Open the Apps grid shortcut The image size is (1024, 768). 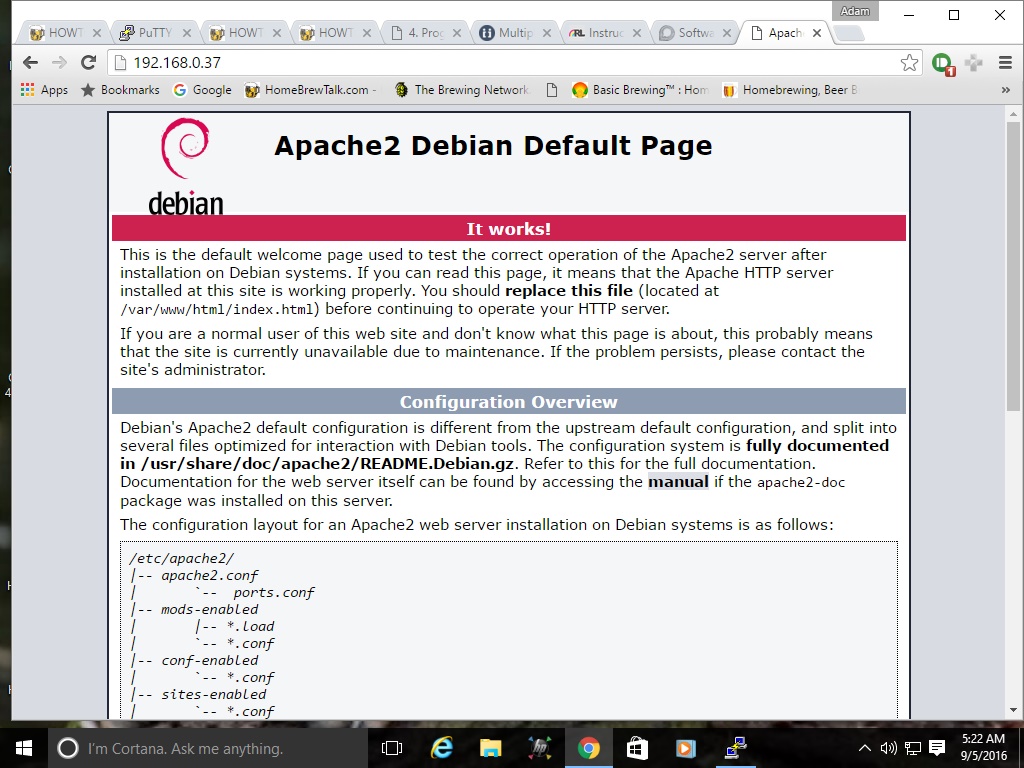coord(44,90)
